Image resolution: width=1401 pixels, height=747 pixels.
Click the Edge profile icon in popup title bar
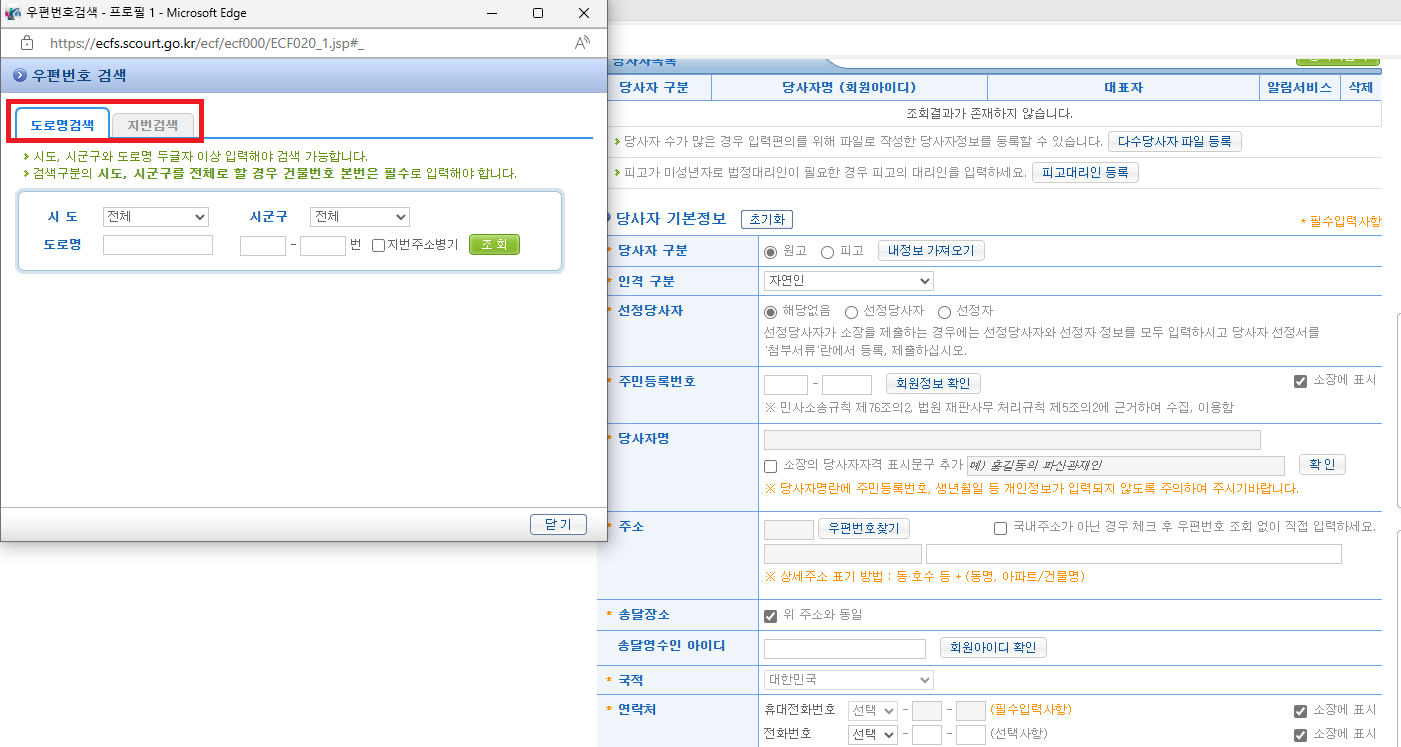pyautogui.click(x=13, y=13)
